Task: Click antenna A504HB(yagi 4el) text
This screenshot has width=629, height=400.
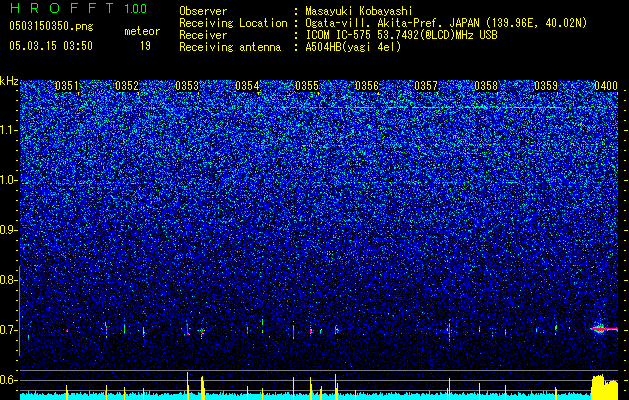Action: [353, 47]
